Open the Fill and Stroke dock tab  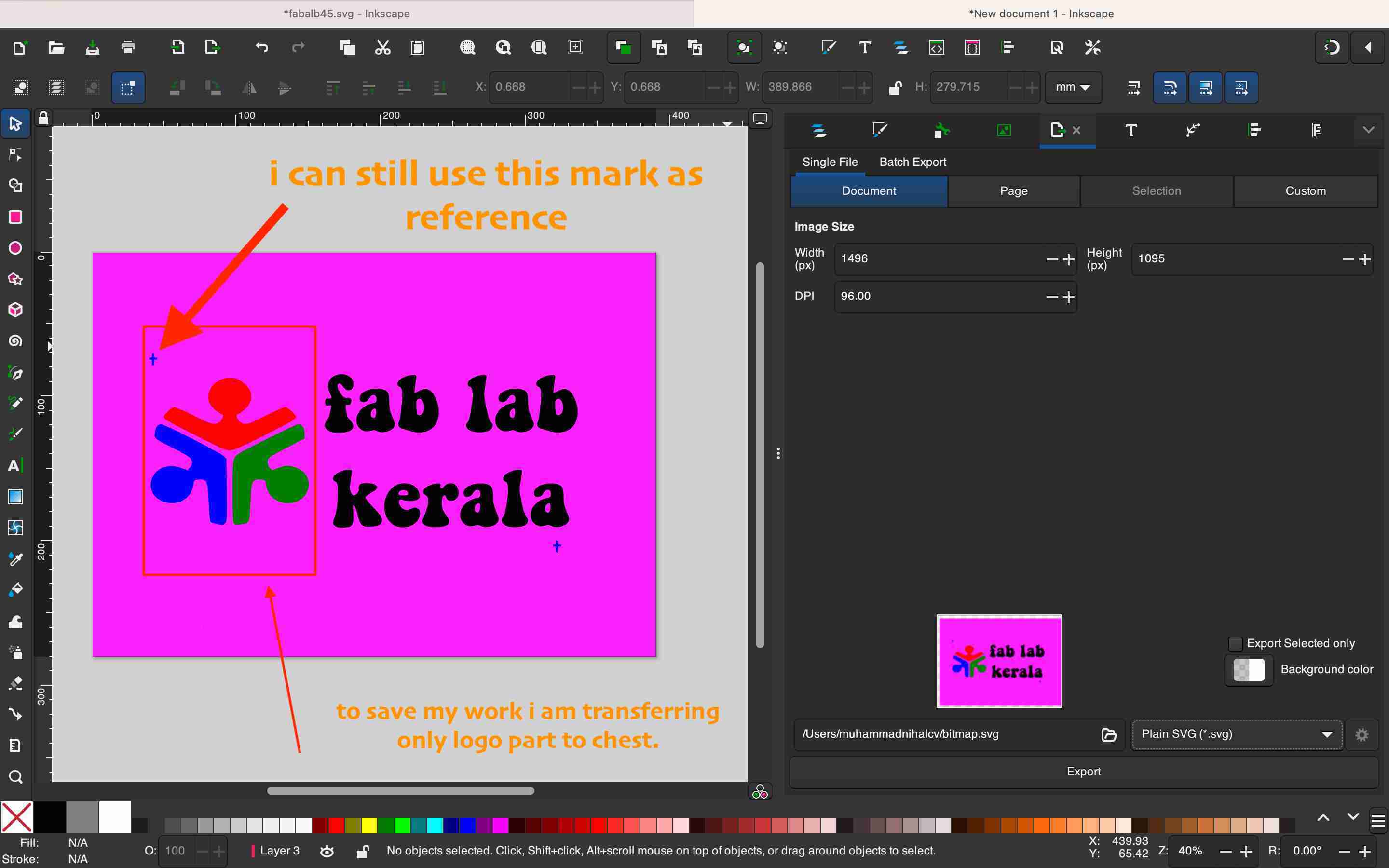coord(880,130)
